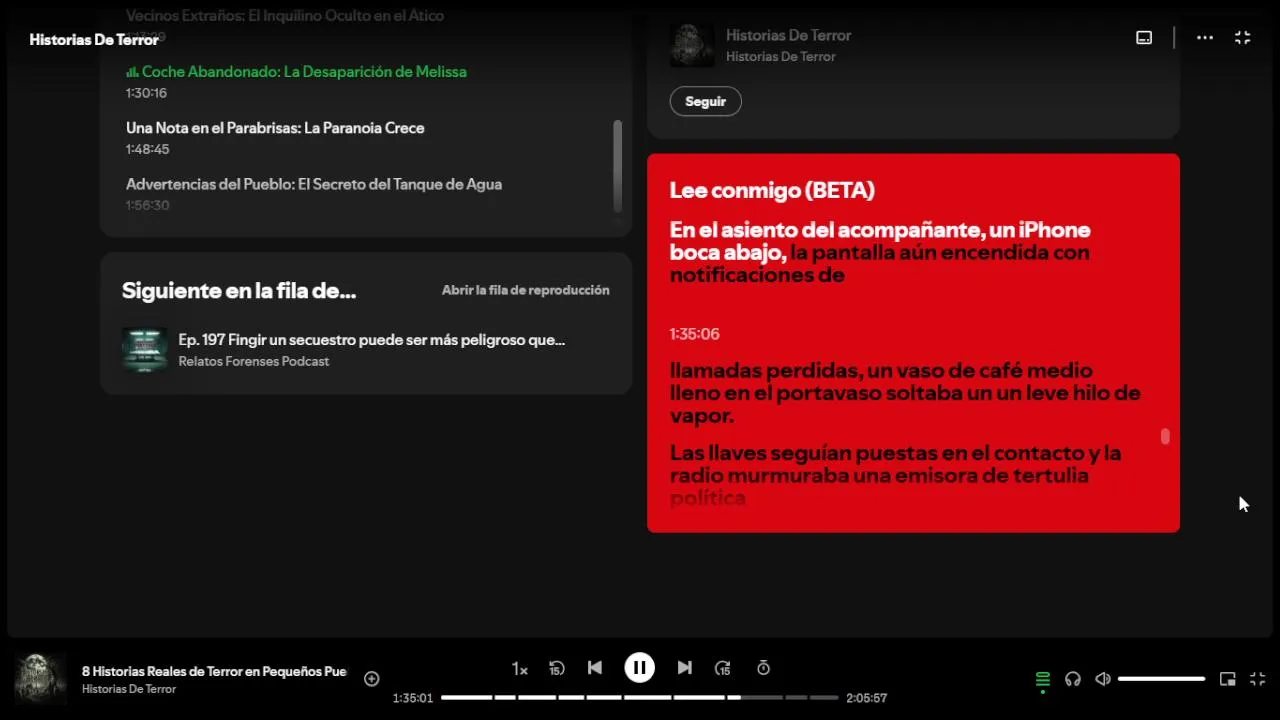1280x720 pixels.
Task: Click the chapter list scrollbar
Action: (617, 165)
